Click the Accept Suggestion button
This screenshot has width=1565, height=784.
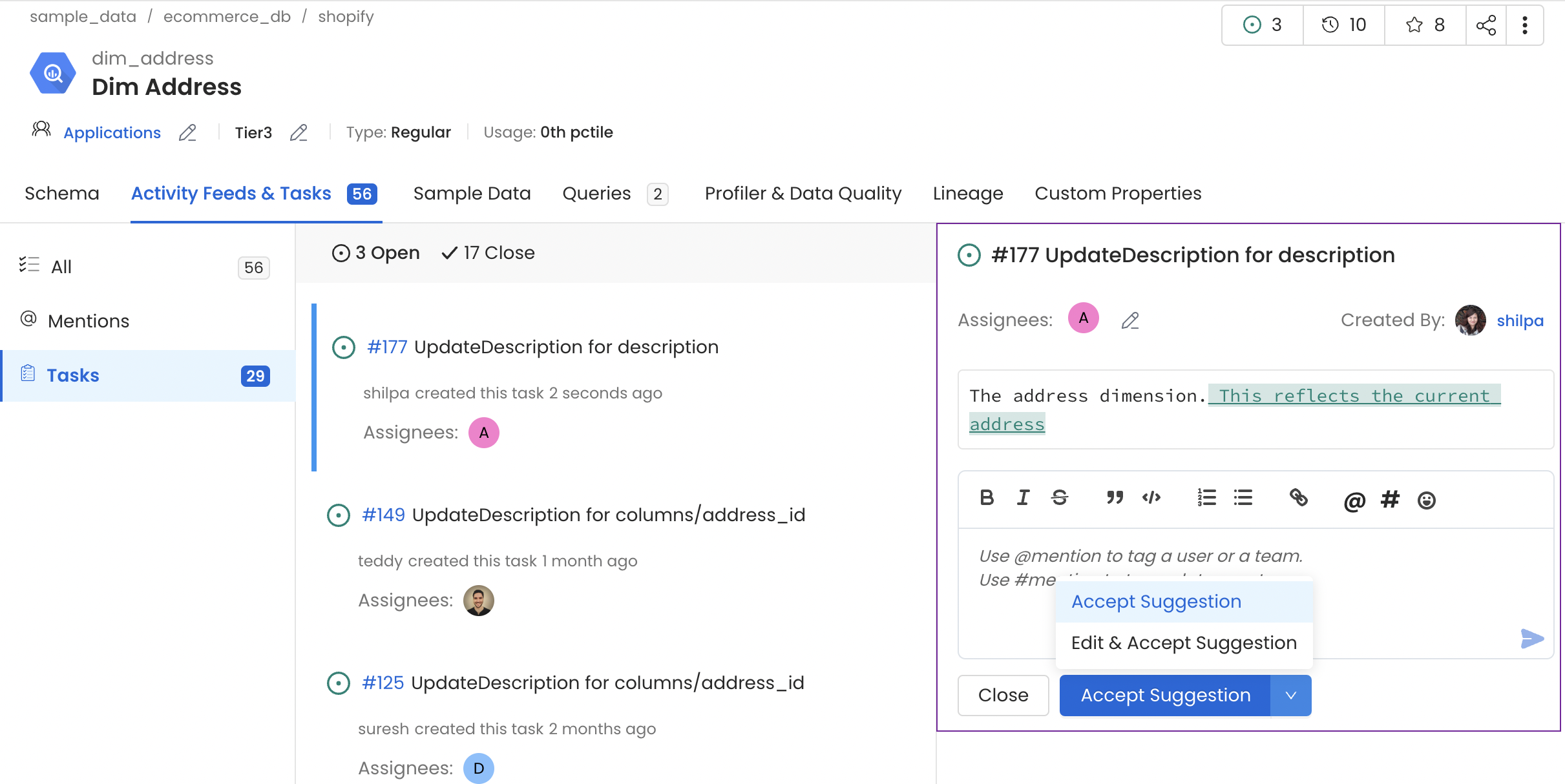(1164, 694)
